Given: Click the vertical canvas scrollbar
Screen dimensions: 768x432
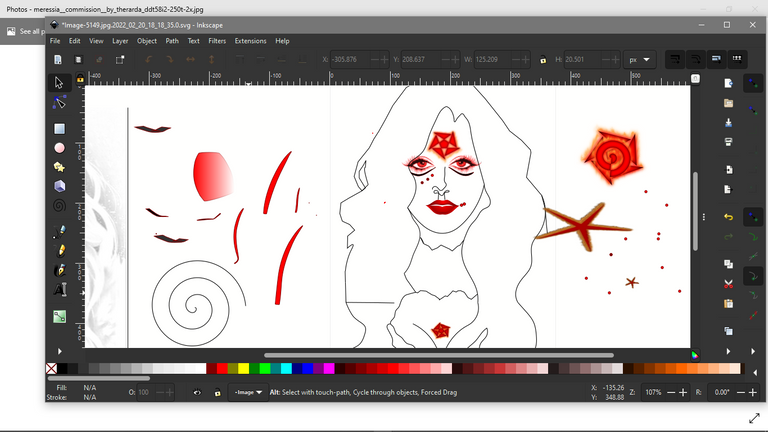Looking at the screenshot, I should 695,211.
